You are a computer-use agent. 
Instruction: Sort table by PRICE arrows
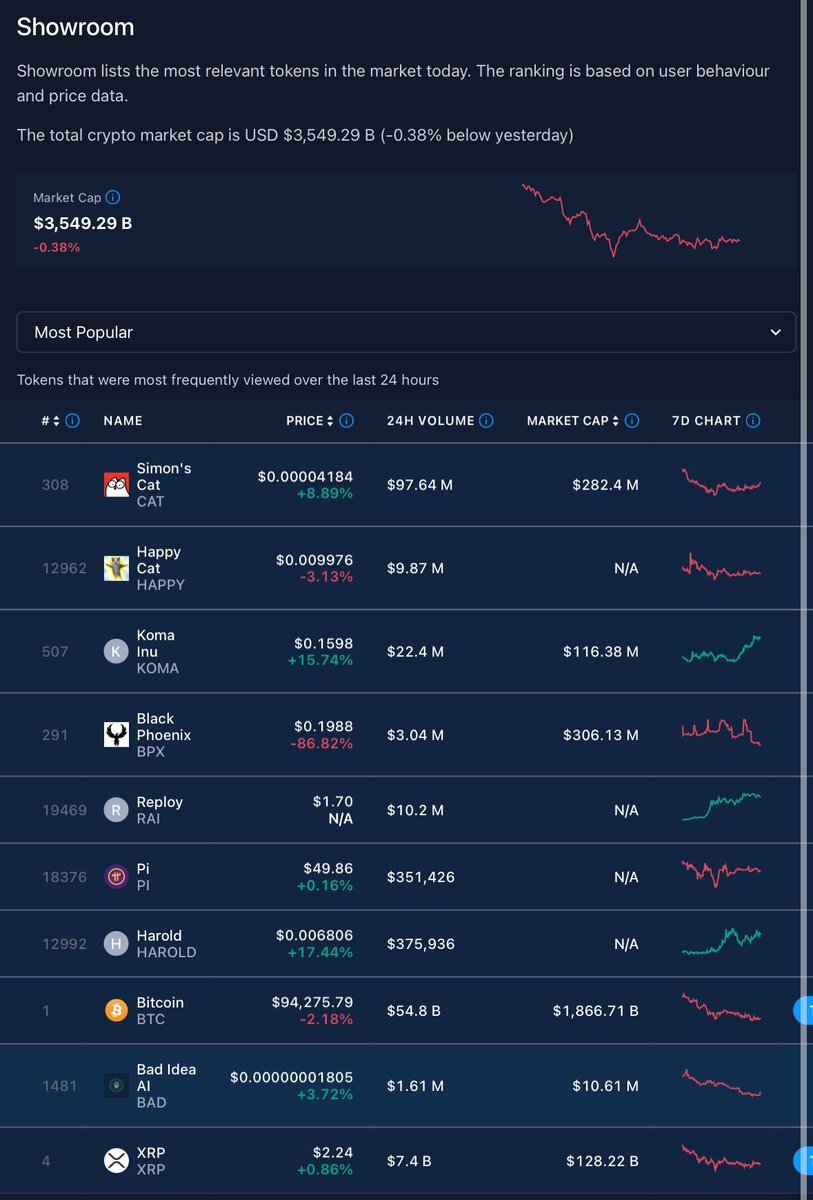pyautogui.click(x=331, y=421)
